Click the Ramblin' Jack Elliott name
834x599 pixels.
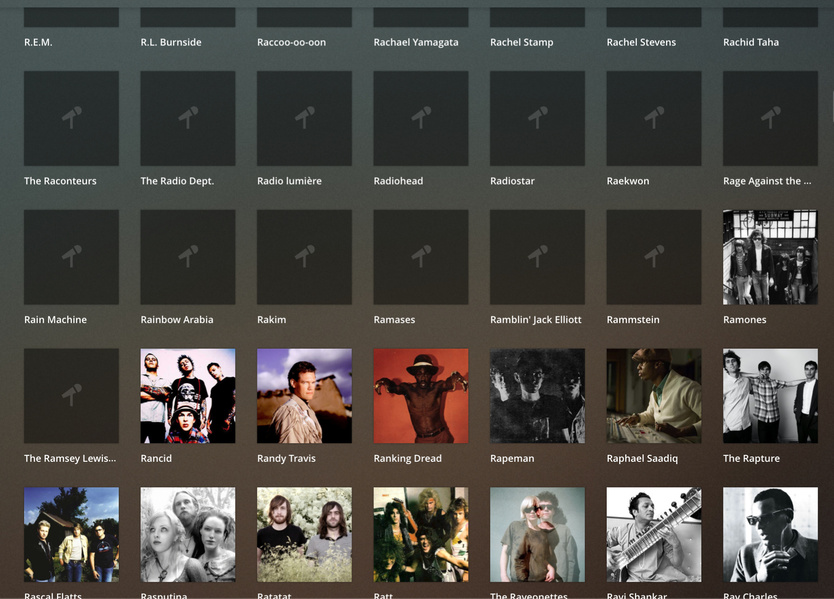[536, 320]
